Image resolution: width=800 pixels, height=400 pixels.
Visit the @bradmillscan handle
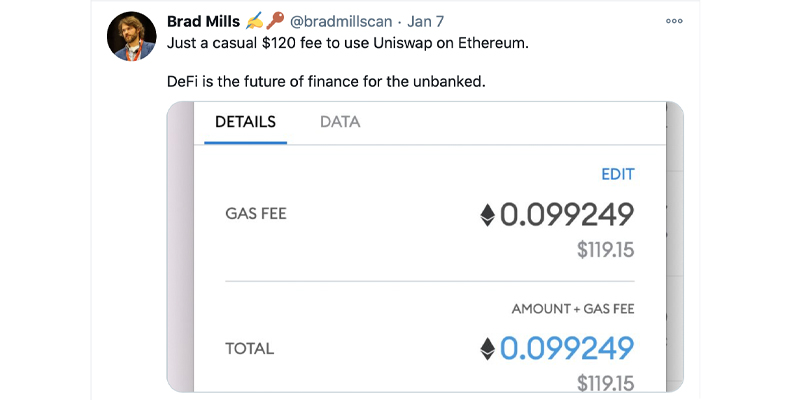coord(342,22)
